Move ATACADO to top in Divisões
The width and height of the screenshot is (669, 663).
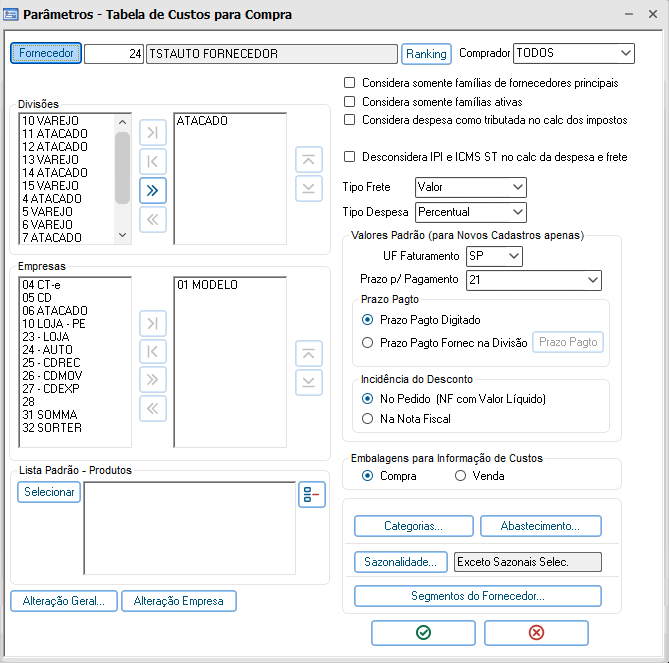[x=308, y=160]
